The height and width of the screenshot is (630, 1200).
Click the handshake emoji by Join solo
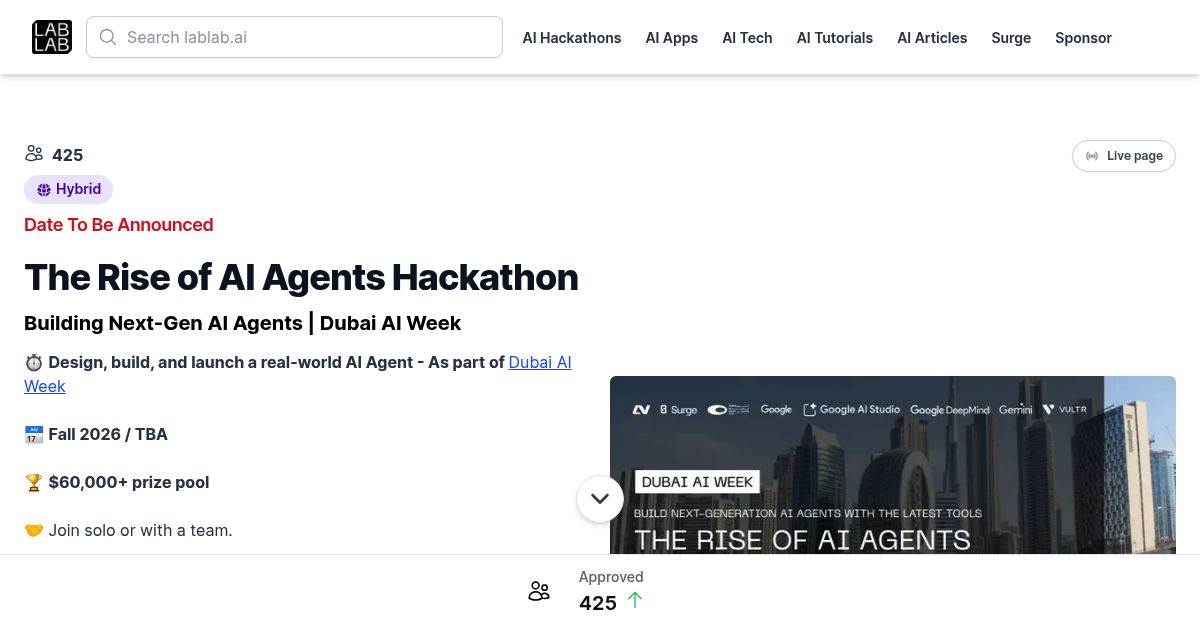coord(34,530)
